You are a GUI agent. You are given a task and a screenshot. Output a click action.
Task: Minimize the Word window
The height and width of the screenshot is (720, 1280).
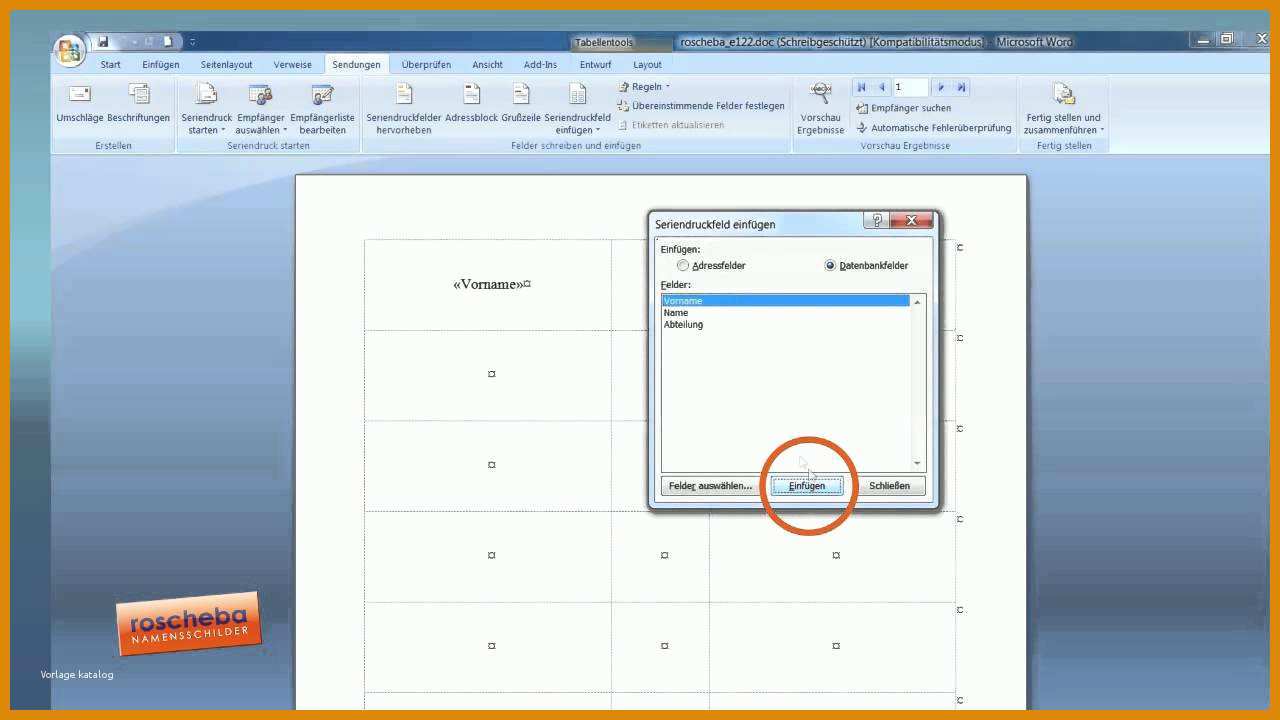1203,40
